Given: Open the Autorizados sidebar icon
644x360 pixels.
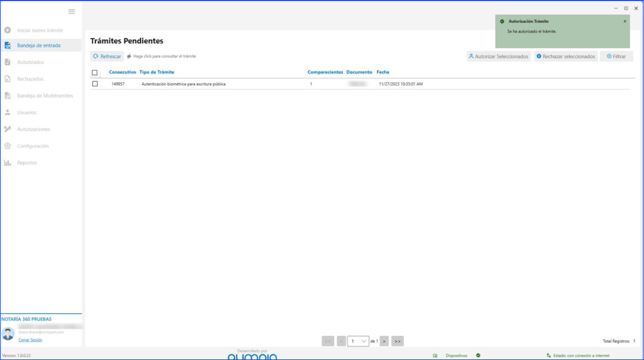Looking at the screenshot, I should click(x=7, y=62).
